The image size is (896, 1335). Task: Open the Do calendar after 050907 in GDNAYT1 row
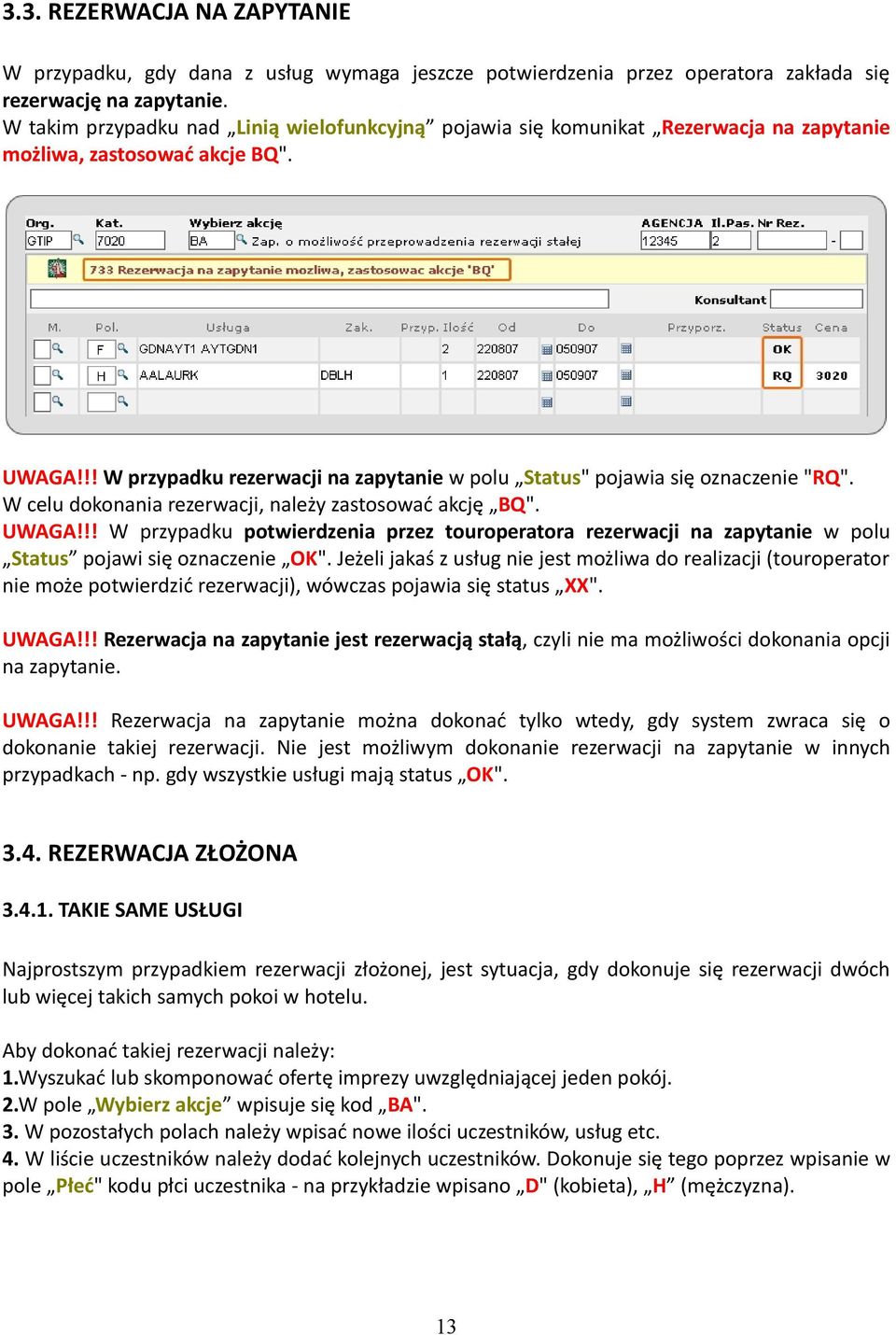[626, 349]
